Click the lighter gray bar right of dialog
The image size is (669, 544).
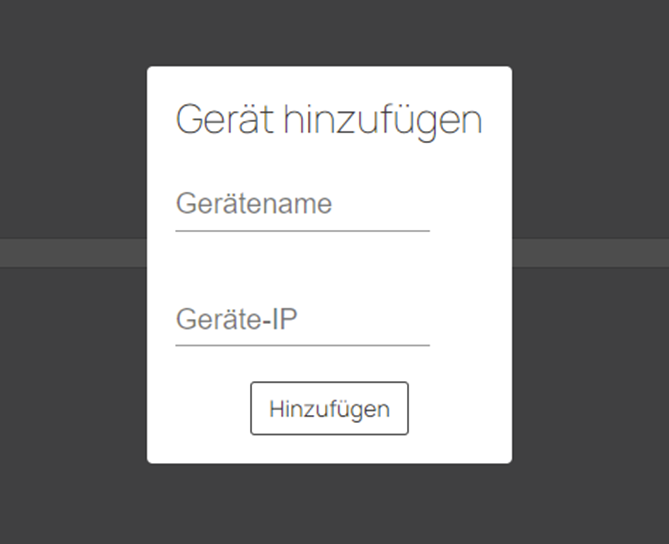[x=590, y=253]
